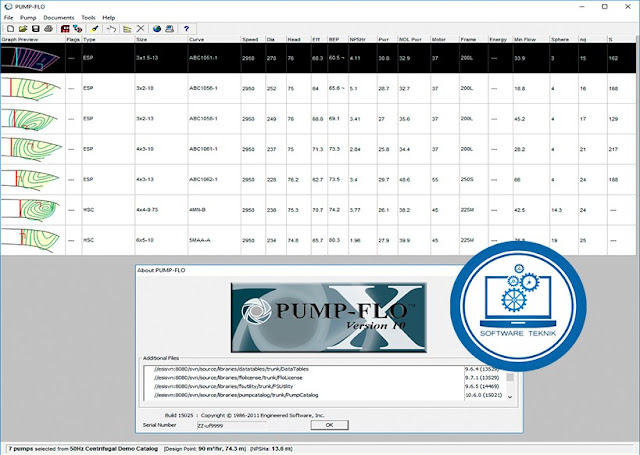Open the Tools menu
The width and height of the screenshot is (640, 455).
pos(88,18)
